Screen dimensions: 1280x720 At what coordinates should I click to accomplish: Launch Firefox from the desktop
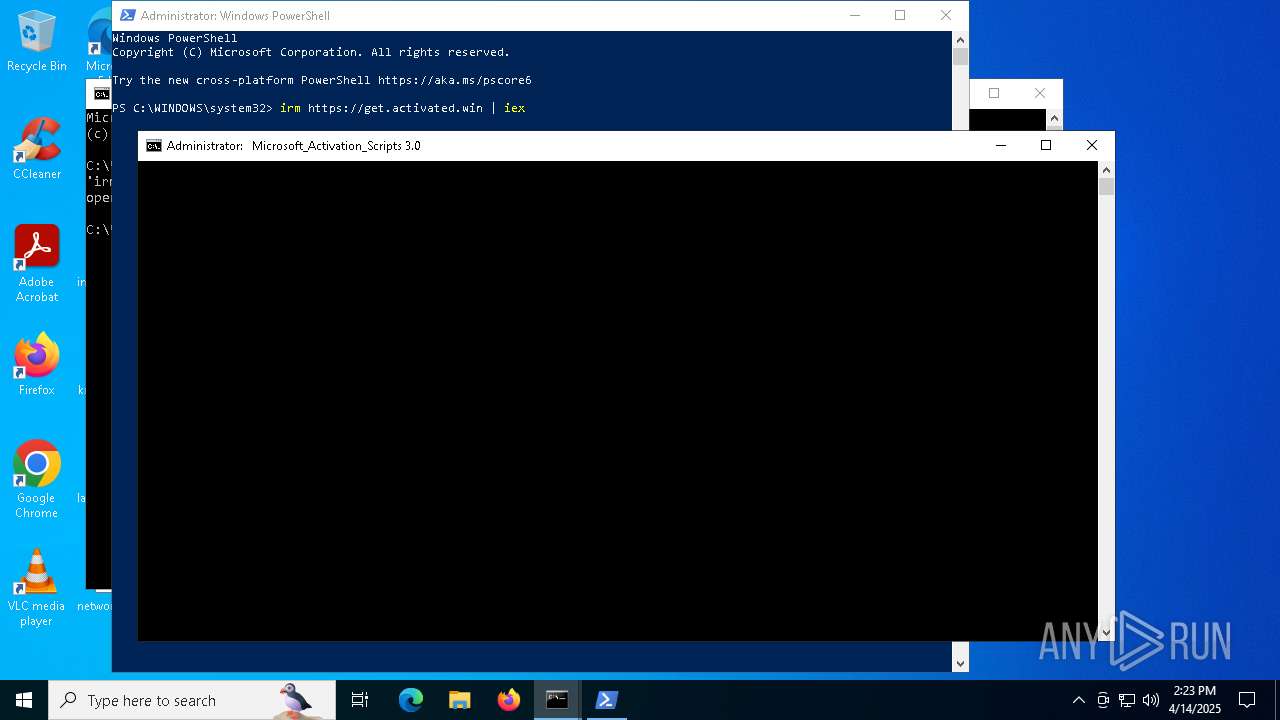(x=37, y=365)
